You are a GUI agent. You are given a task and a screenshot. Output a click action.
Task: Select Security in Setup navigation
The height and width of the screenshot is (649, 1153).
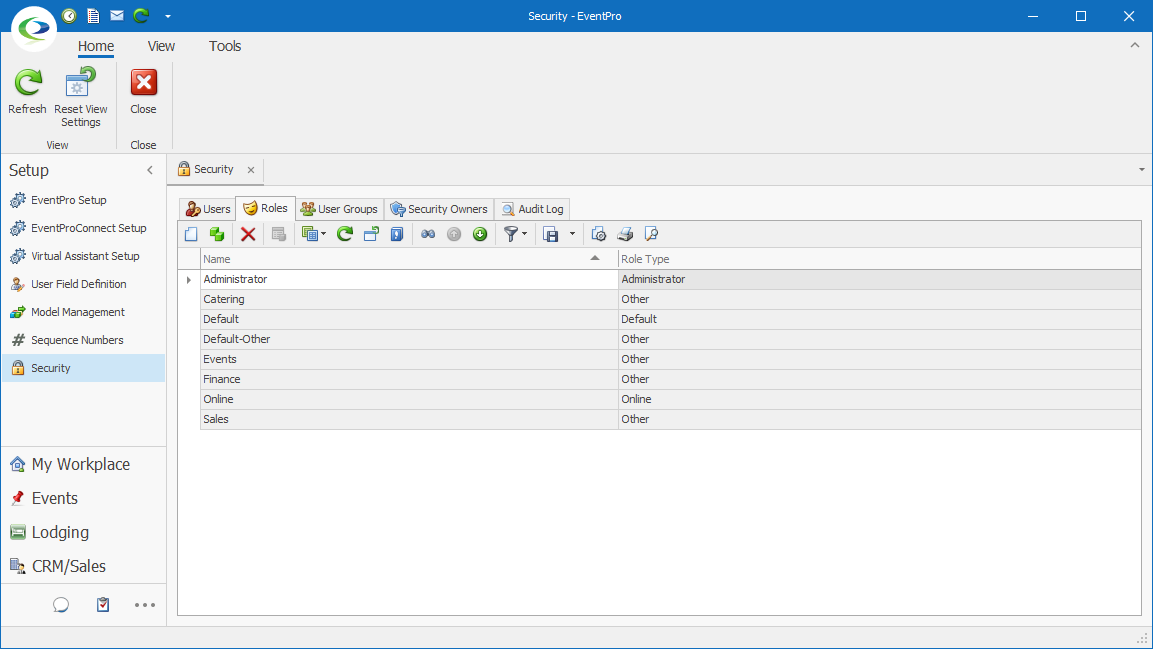tap(83, 367)
